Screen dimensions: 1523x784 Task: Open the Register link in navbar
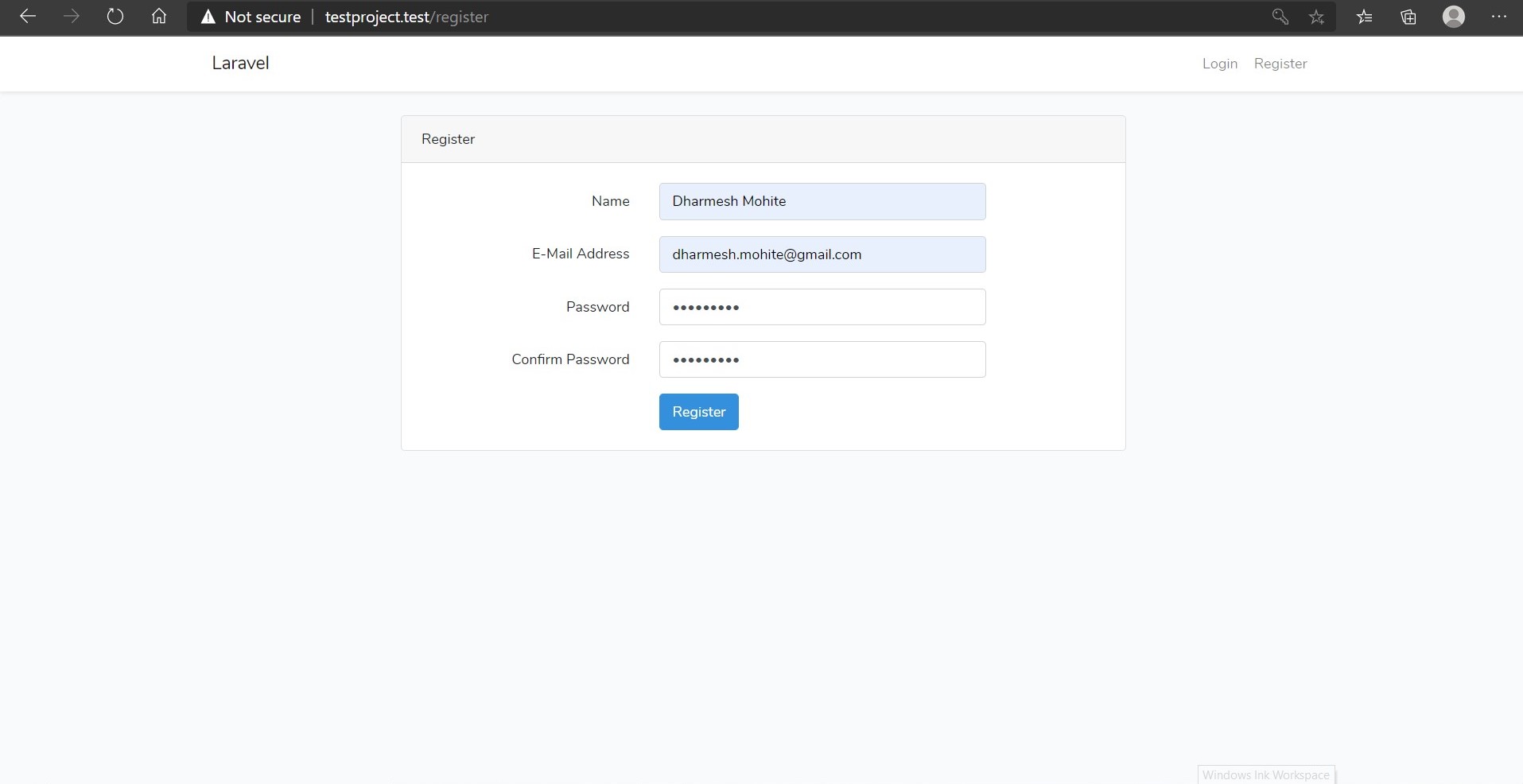[1280, 64]
